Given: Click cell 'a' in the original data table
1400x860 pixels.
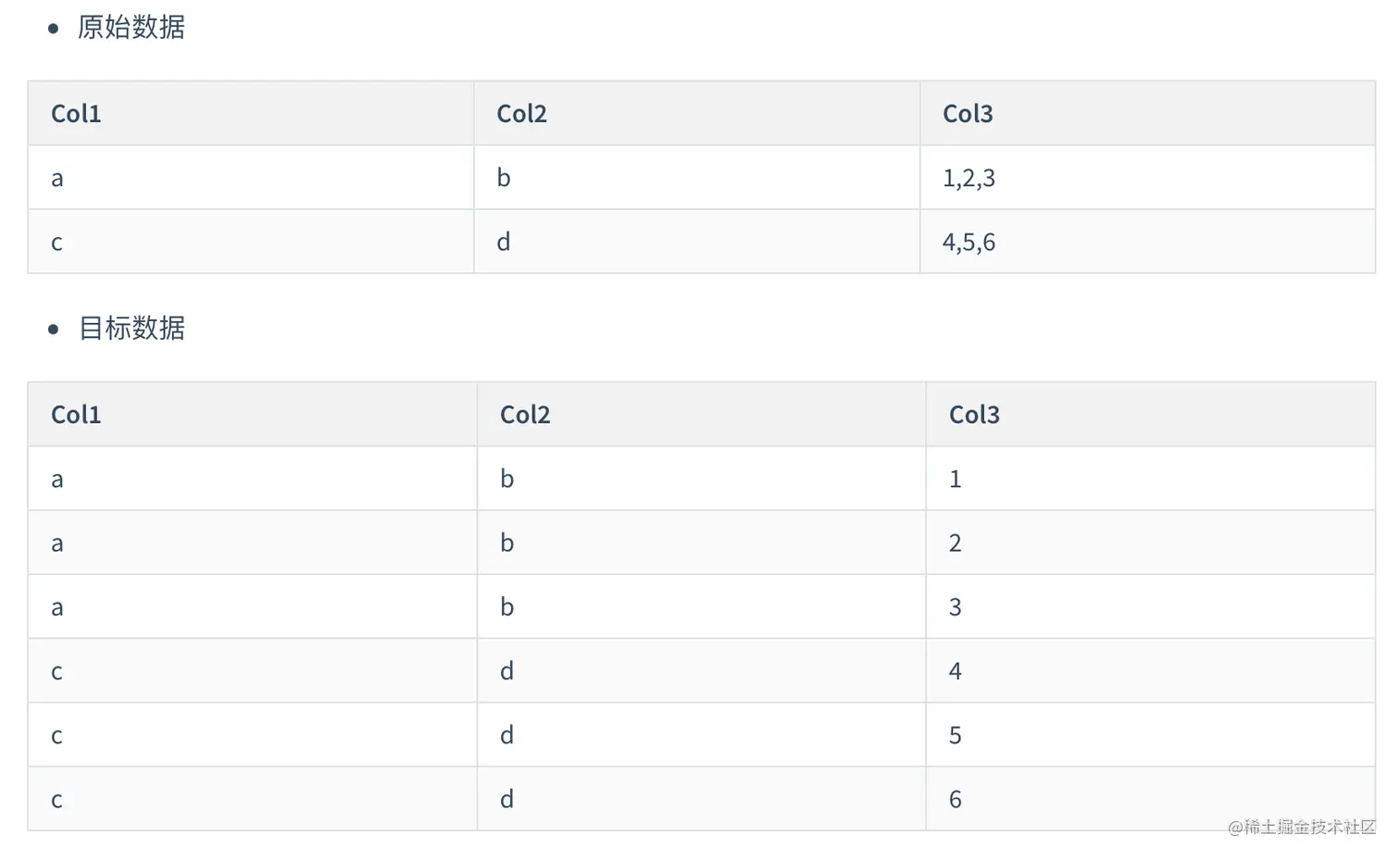Looking at the screenshot, I should [x=251, y=178].
